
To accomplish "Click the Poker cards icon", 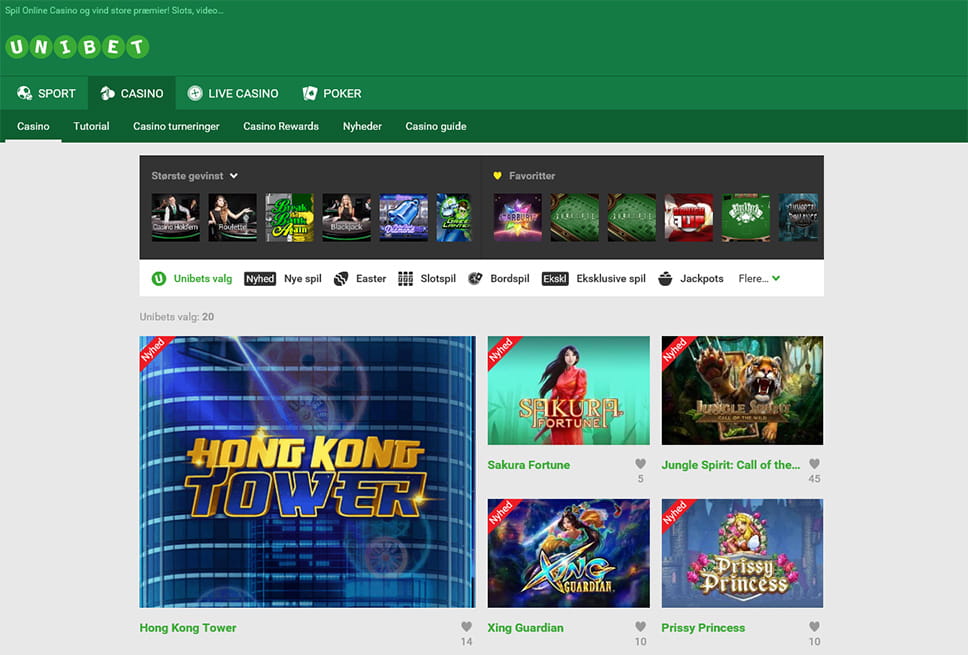I will click(x=309, y=93).
